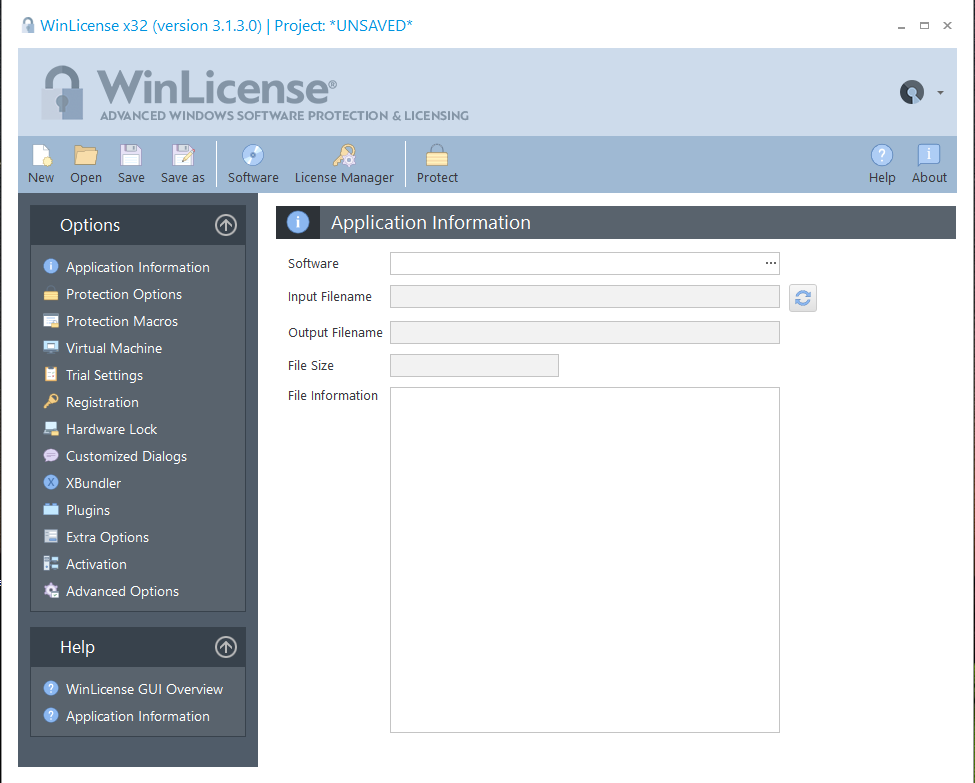Screen dimensions: 975x783
Task: Go to Virtual Machine settings
Action: [114, 348]
